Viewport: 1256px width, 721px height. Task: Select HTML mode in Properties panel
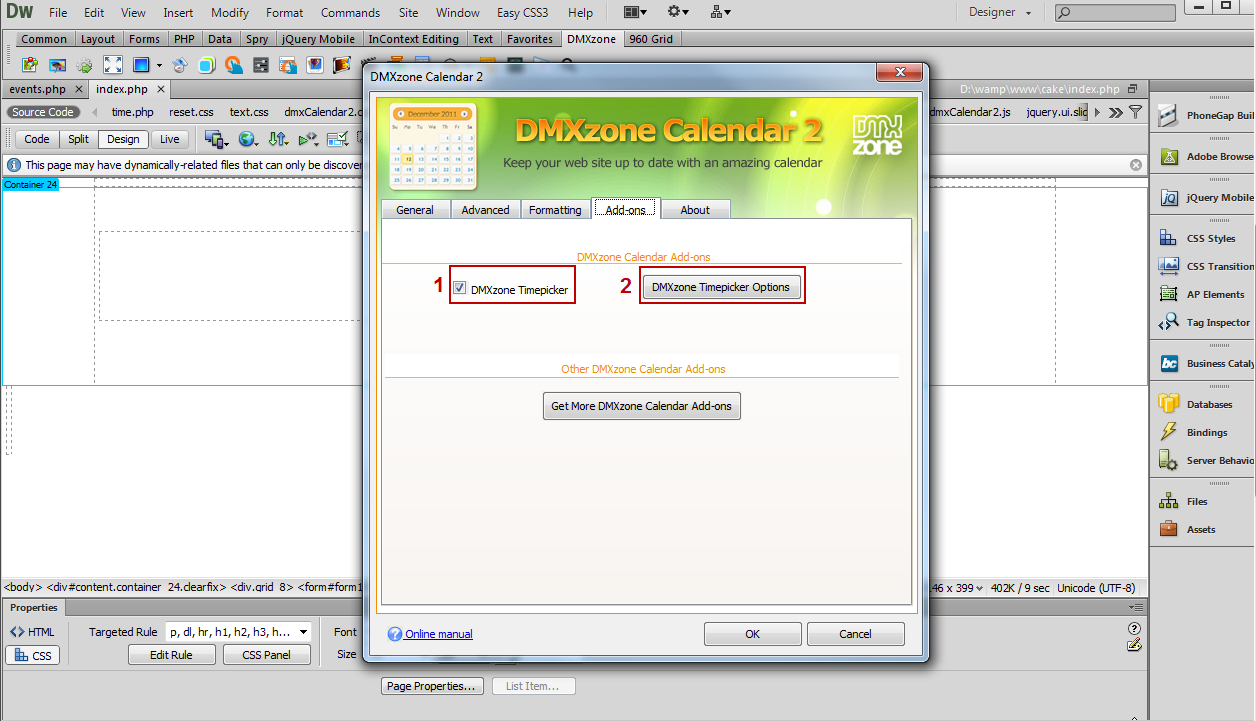coord(33,632)
